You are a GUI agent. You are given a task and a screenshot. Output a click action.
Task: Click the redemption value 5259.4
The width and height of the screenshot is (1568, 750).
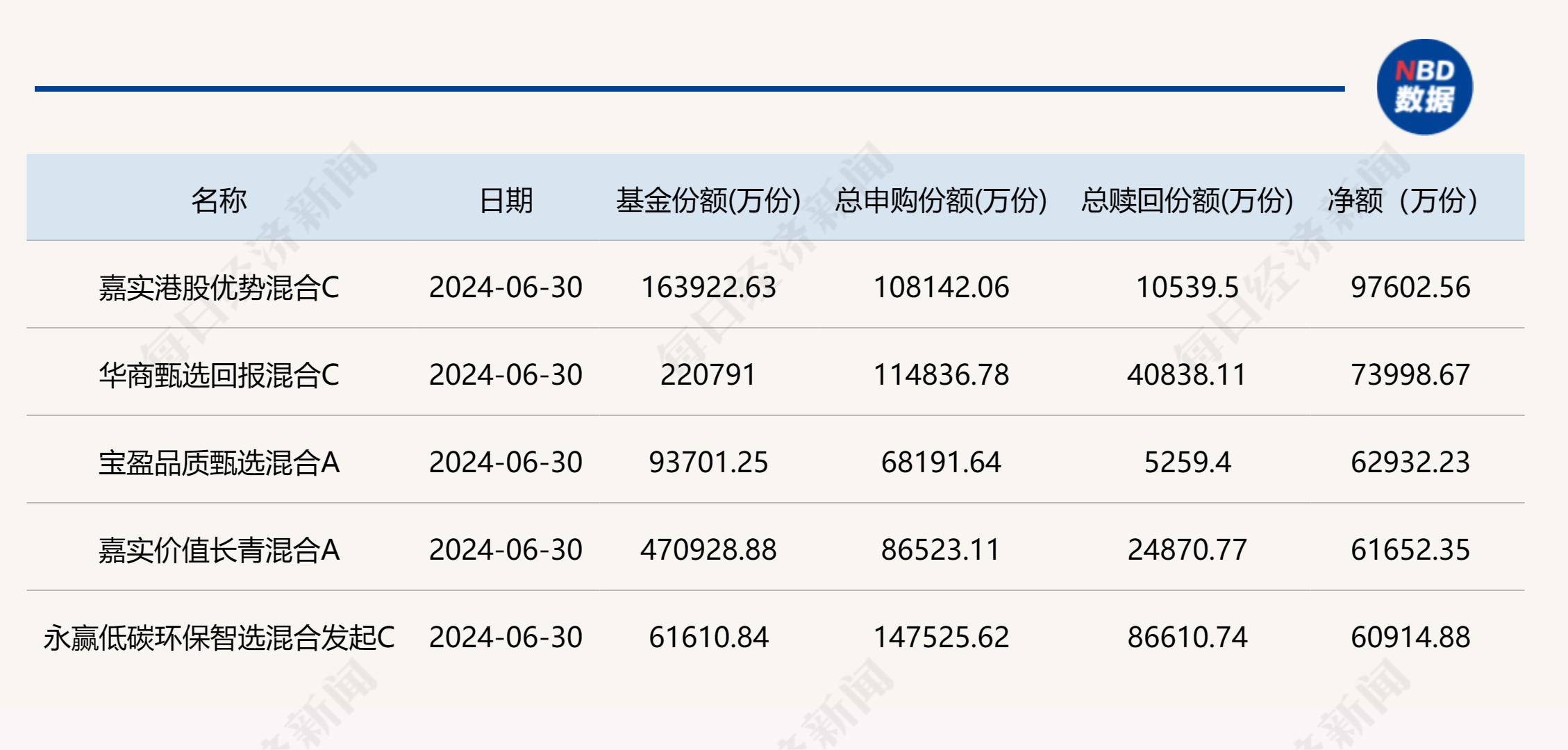[x=1187, y=462]
